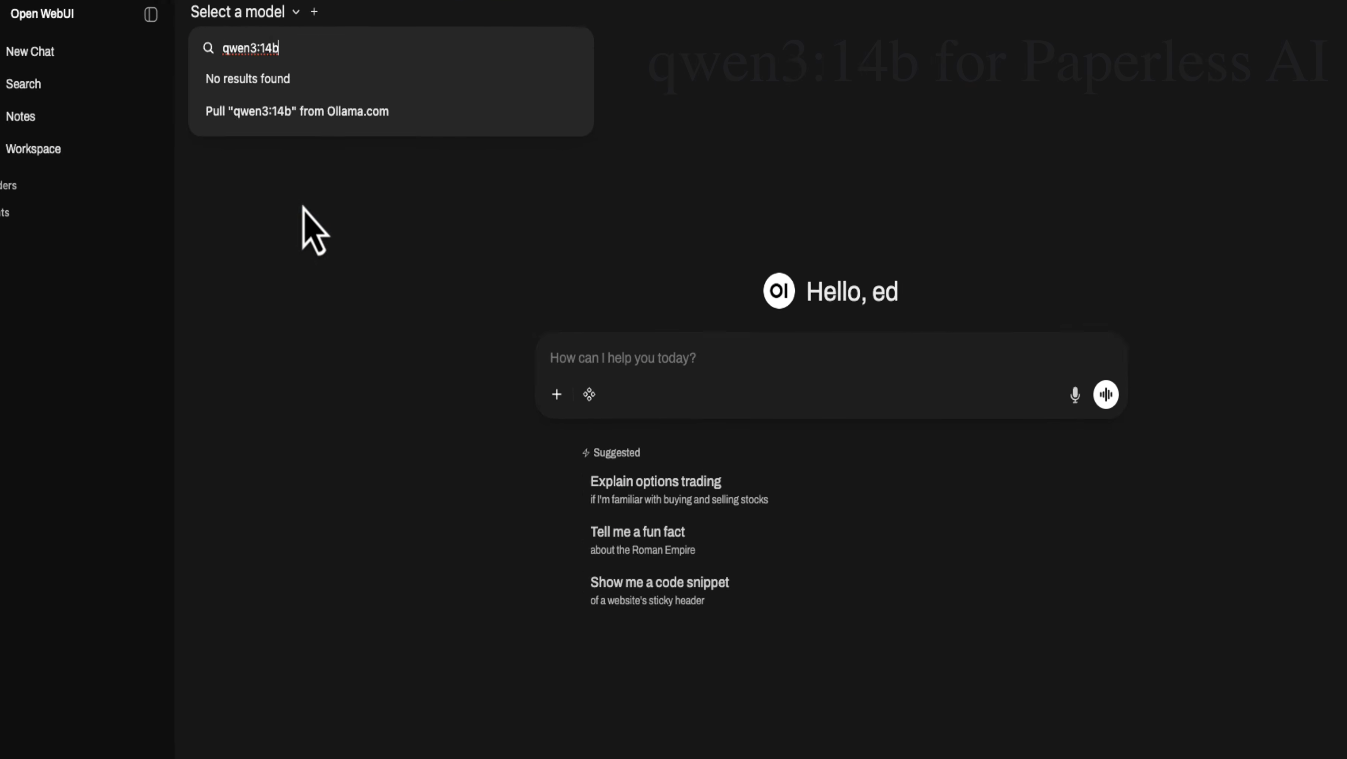
Task: Click the magnifier icon in model search
Action: (x=208, y=48)
